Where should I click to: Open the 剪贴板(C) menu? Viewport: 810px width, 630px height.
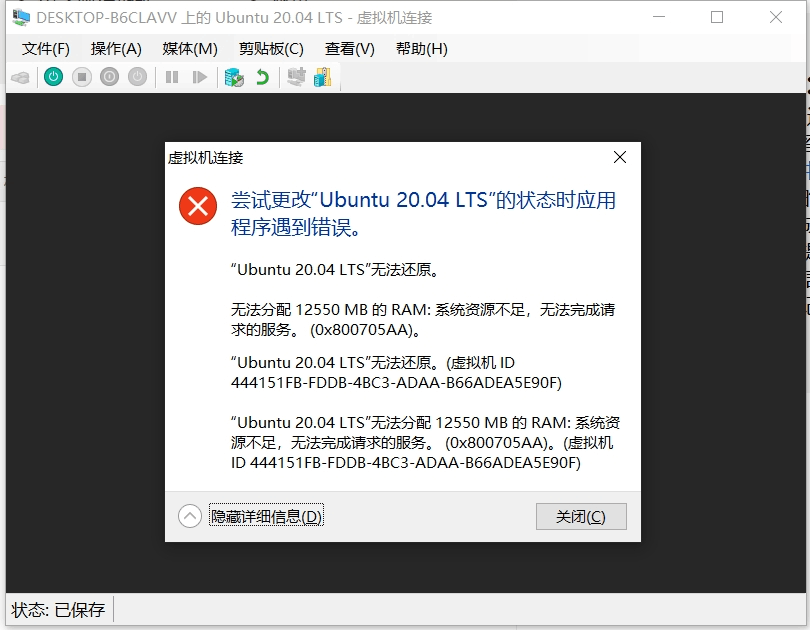click(x=271, y=49)
